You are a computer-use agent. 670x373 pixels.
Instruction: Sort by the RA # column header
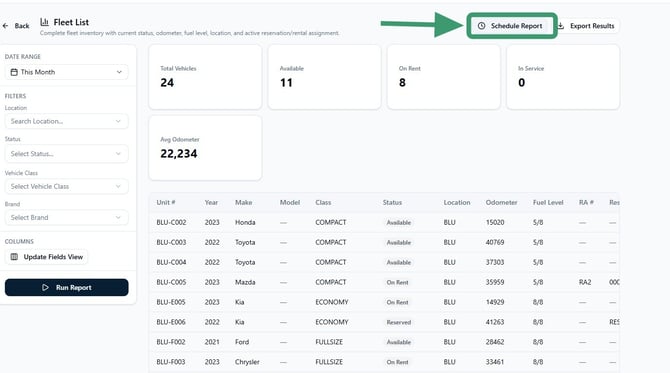tap(586, 203)
